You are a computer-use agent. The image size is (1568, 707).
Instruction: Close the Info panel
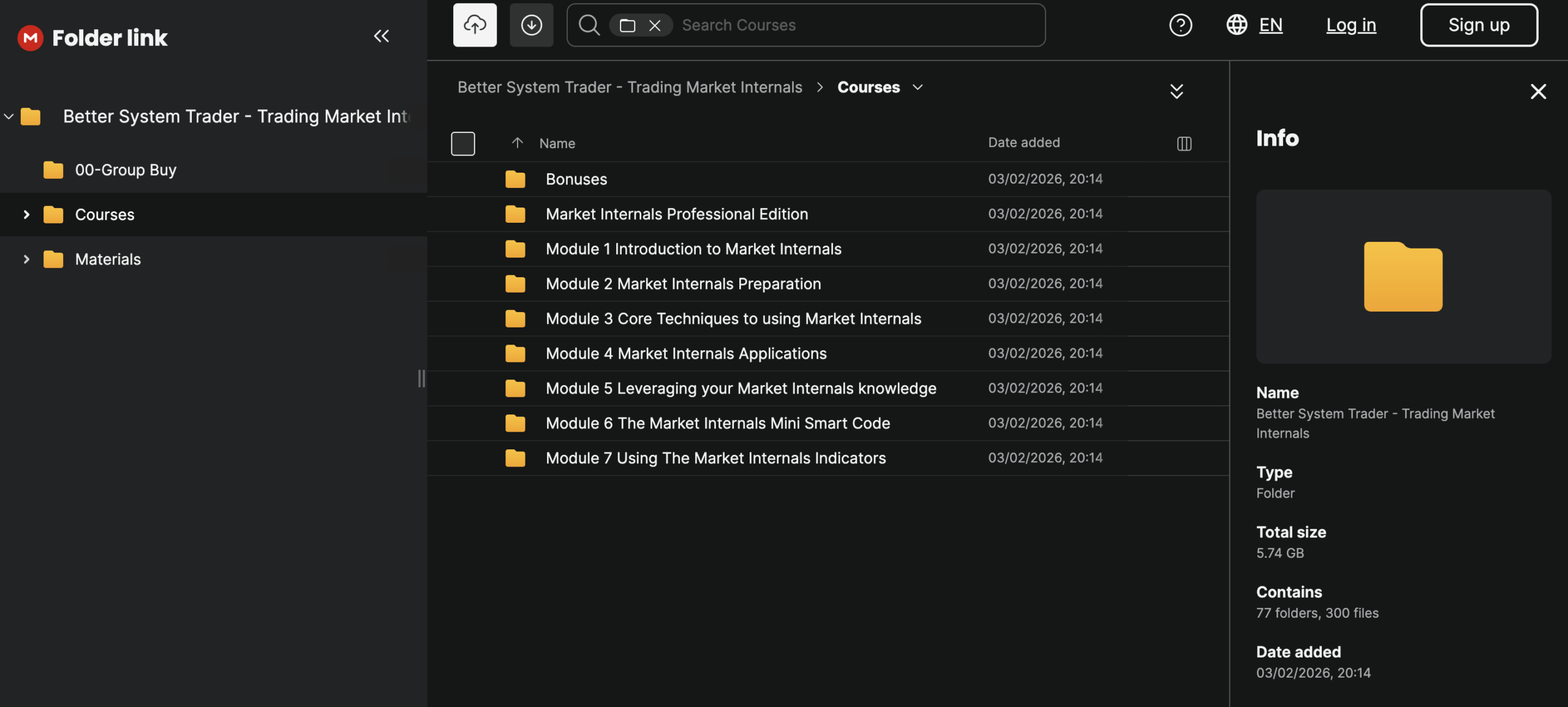1538,91
